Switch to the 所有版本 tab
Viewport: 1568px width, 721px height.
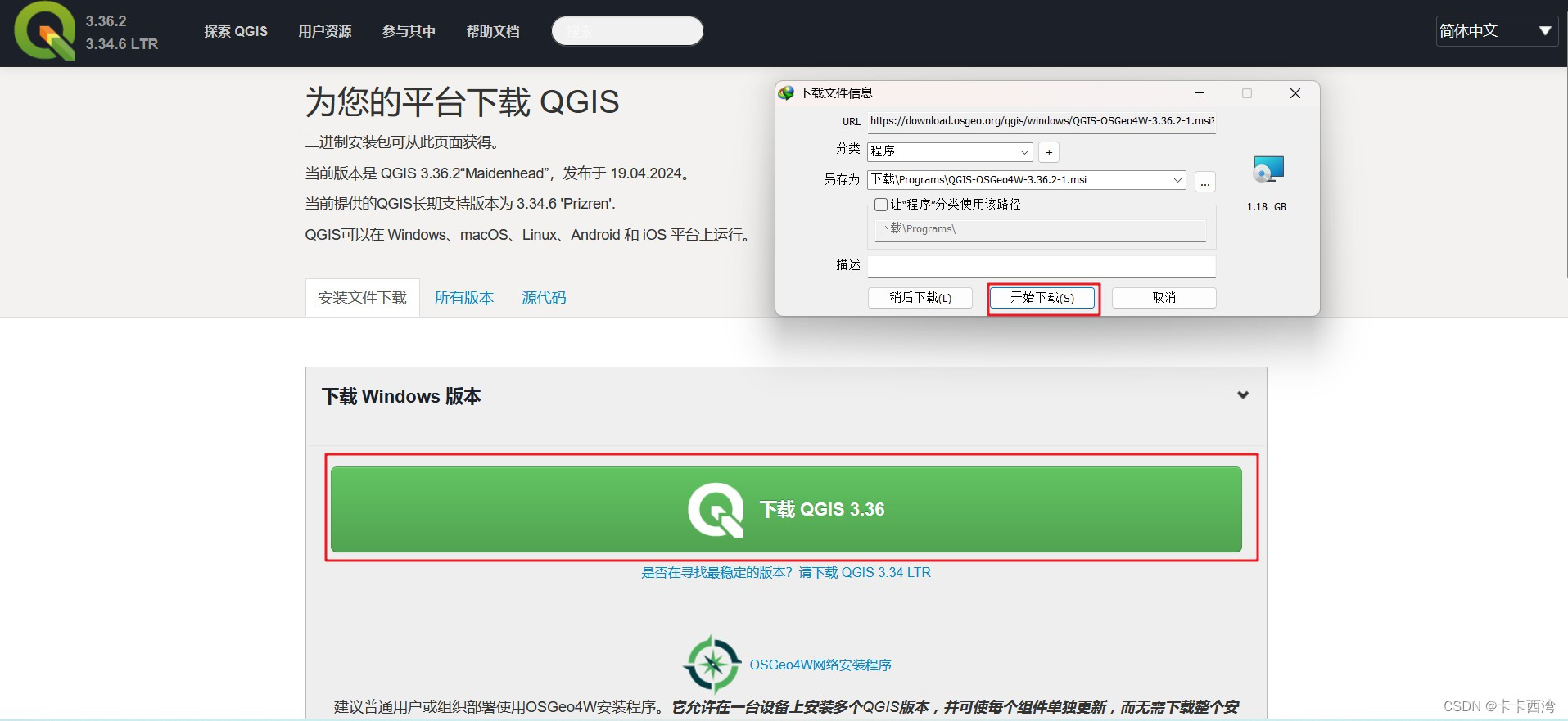(464, 298)
